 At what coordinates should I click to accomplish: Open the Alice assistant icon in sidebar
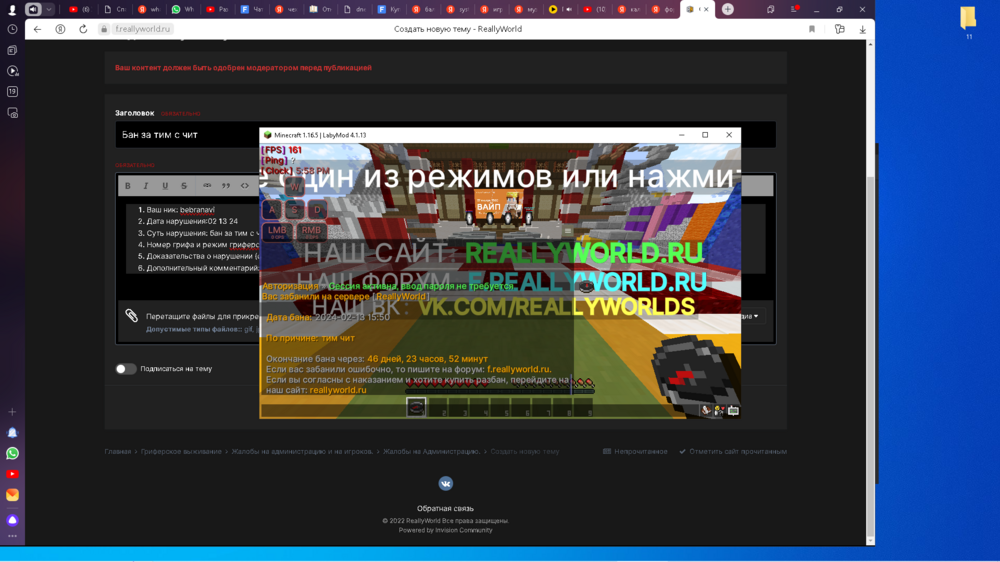tap(12, 520)
